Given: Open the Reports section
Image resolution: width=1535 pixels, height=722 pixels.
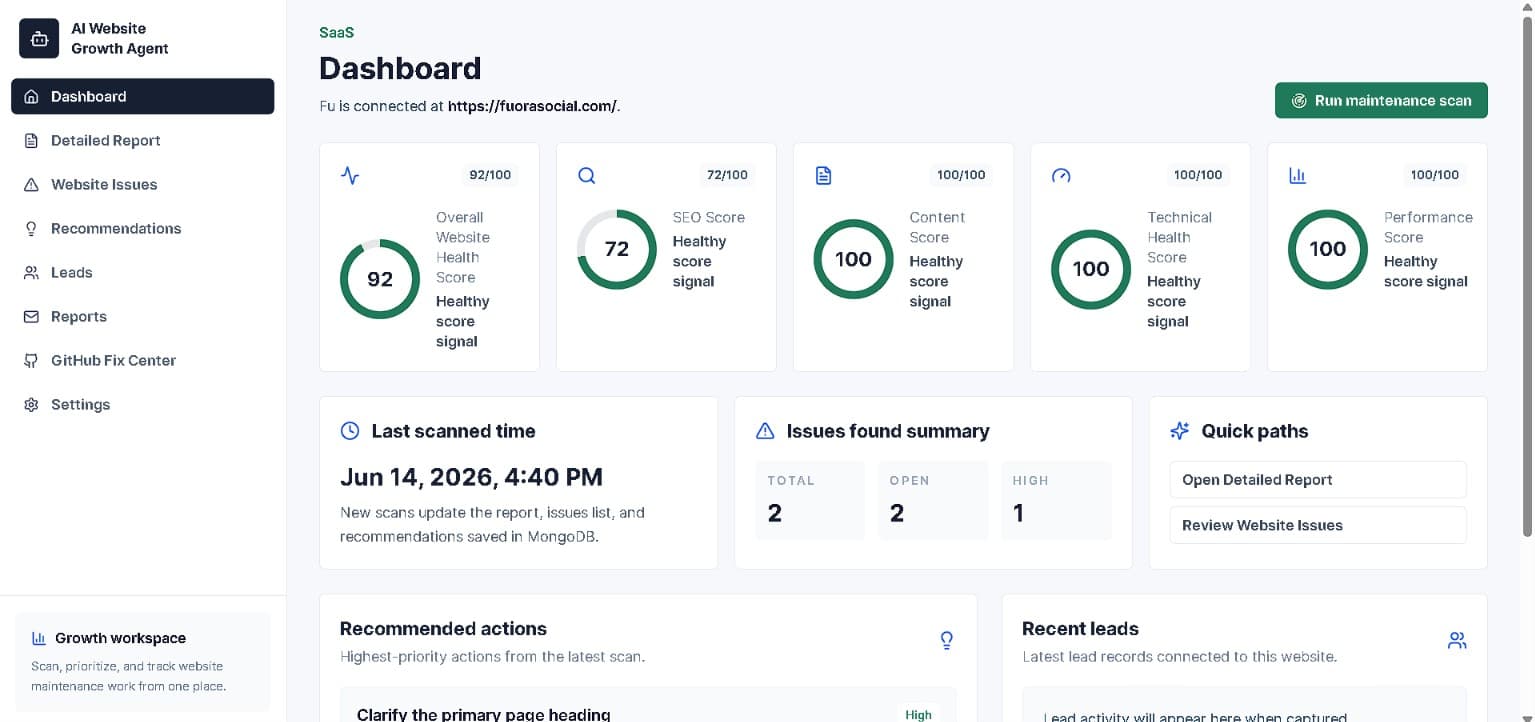Looking at the screenshot, I should point(143,317).
